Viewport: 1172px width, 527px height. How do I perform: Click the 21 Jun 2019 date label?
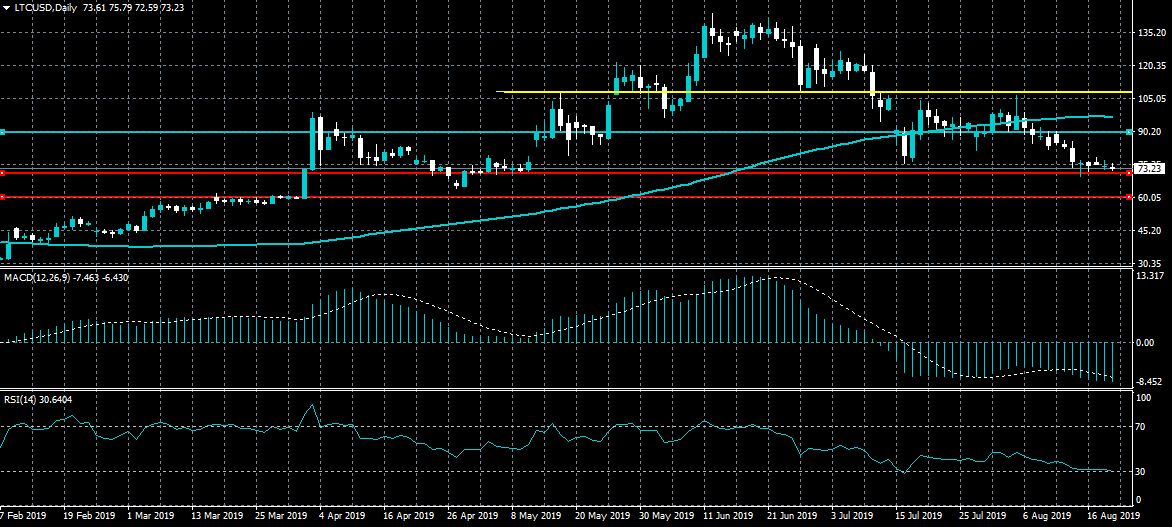793,516
